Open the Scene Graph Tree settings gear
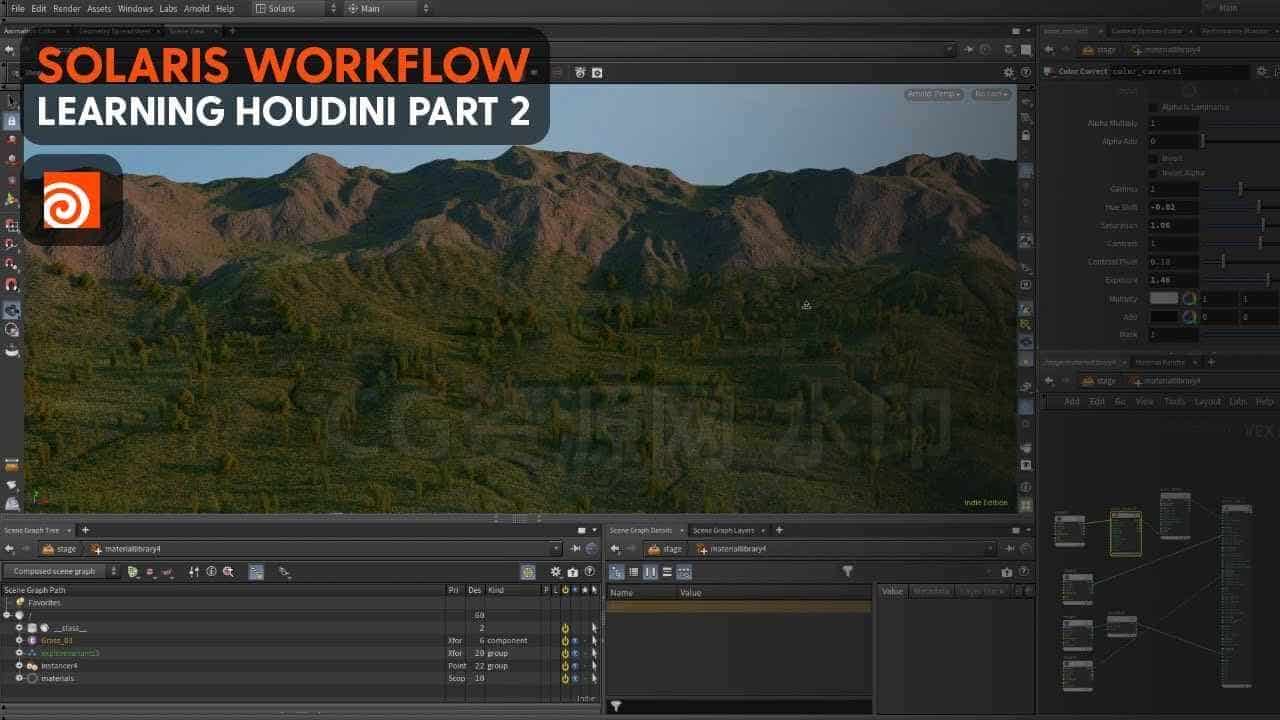The height and width of the screenshot is (720, 1280). [556, 572]
